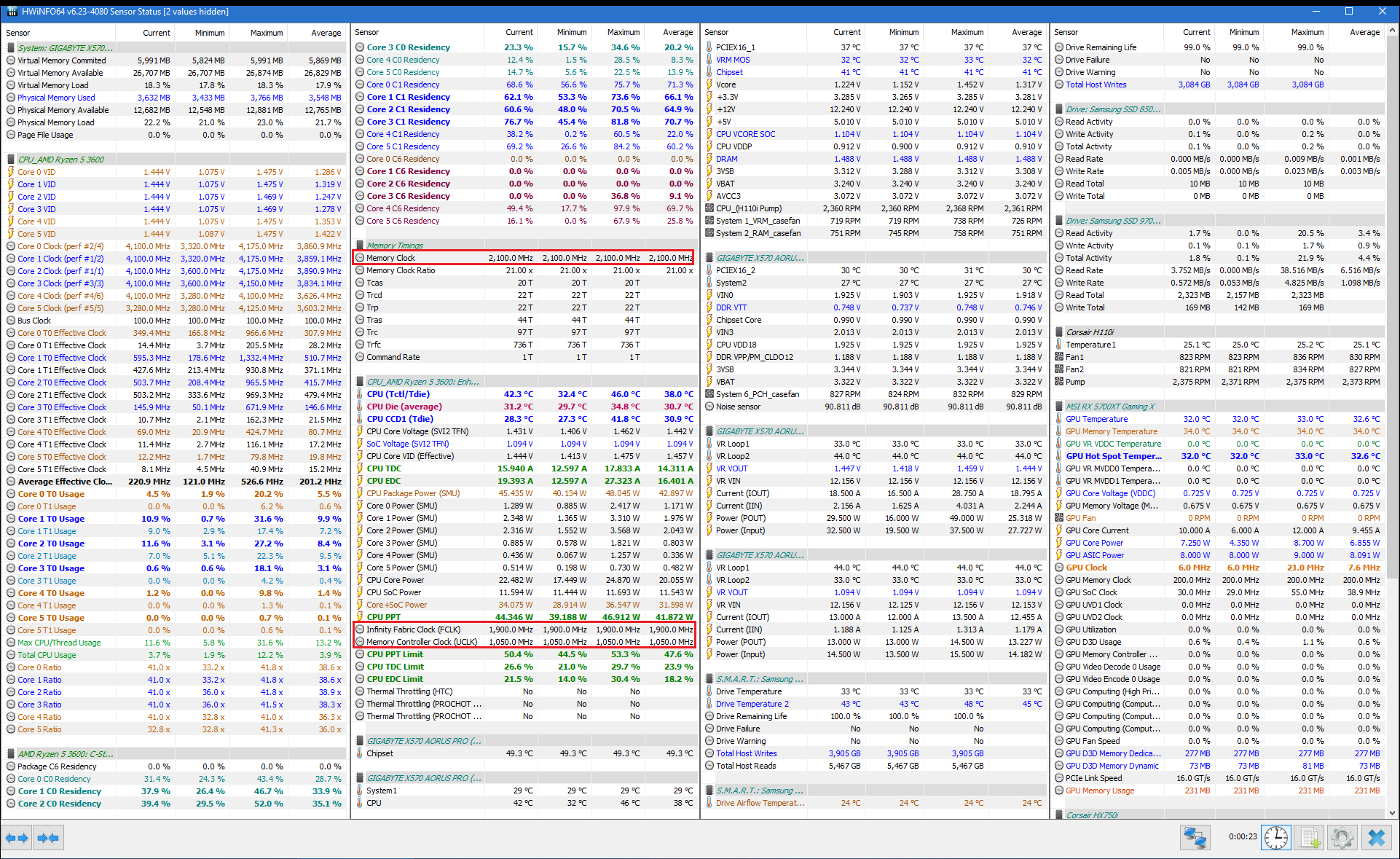Click the scroll up arrow of right scrollbar
This screenshot has height=859, width=1400.
[x=1393, y=31]
